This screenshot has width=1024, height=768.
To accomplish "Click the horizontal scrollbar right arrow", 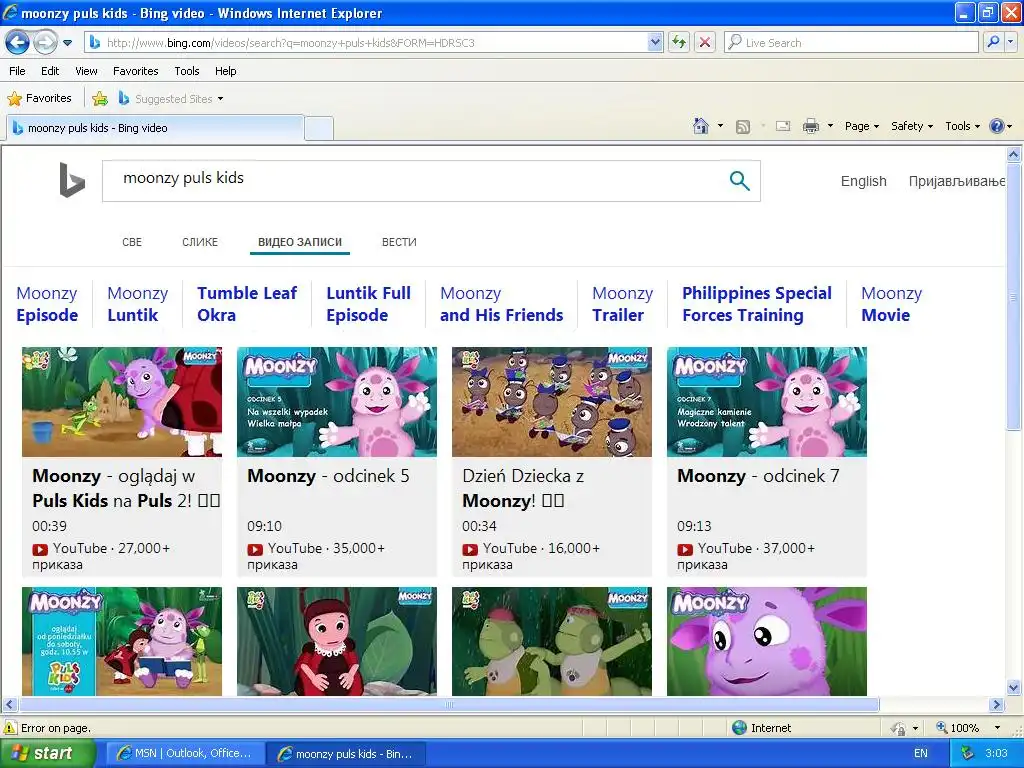I will (997, 705).
